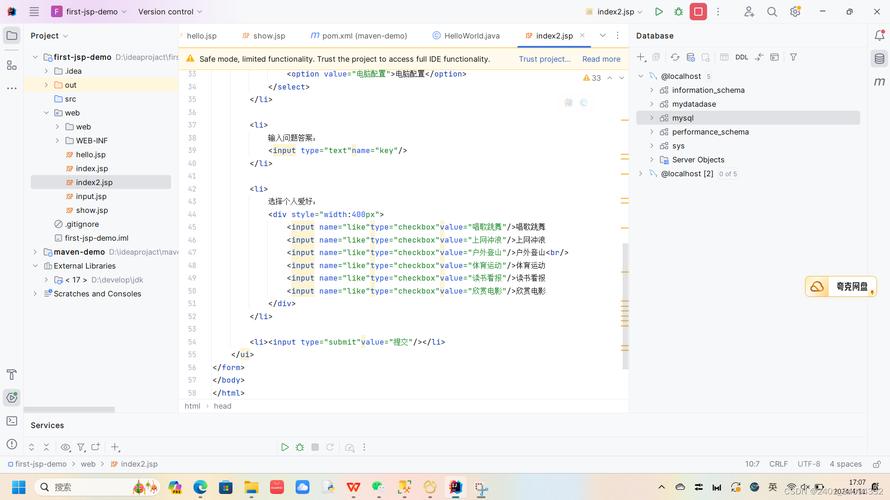Close the index2.jsp tab

582,35
